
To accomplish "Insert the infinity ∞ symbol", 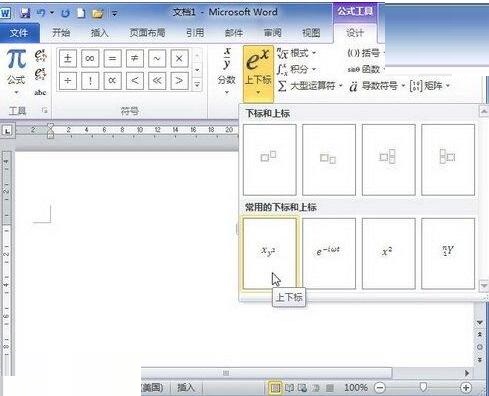I will click(90, 59).
